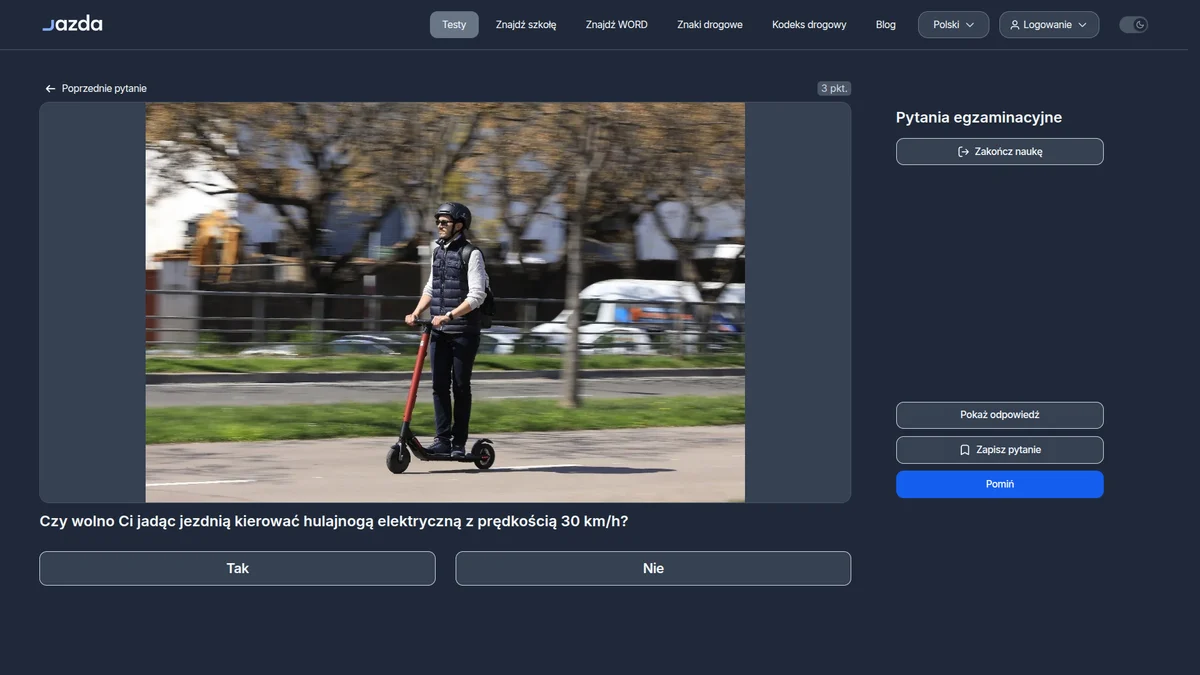The width and height of the screenshot is (1200, 675).
Task: Open the Testy tab
Action: pyautogui.click(x=454, y=25)
